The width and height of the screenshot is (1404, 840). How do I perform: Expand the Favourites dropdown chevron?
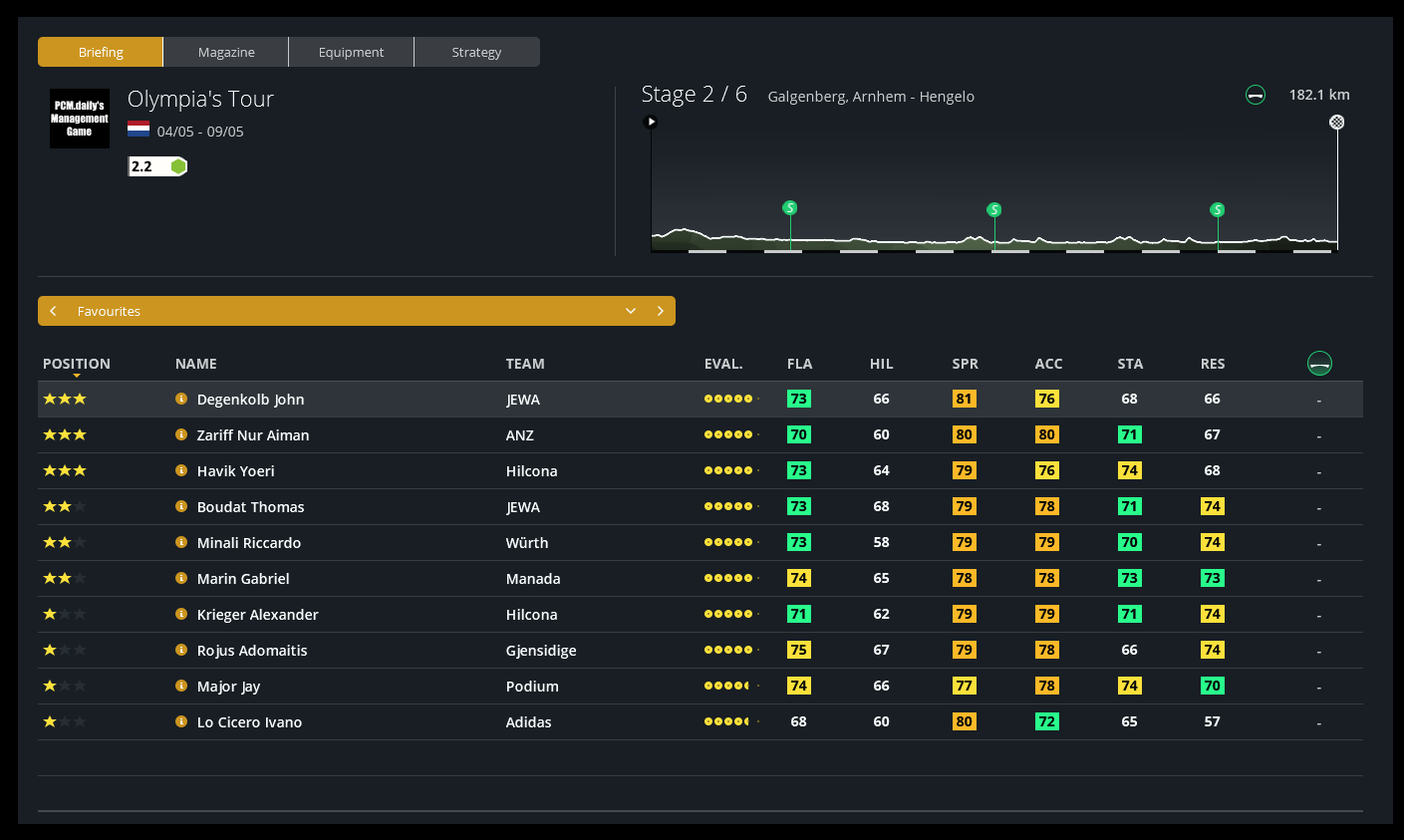[631, 311]
